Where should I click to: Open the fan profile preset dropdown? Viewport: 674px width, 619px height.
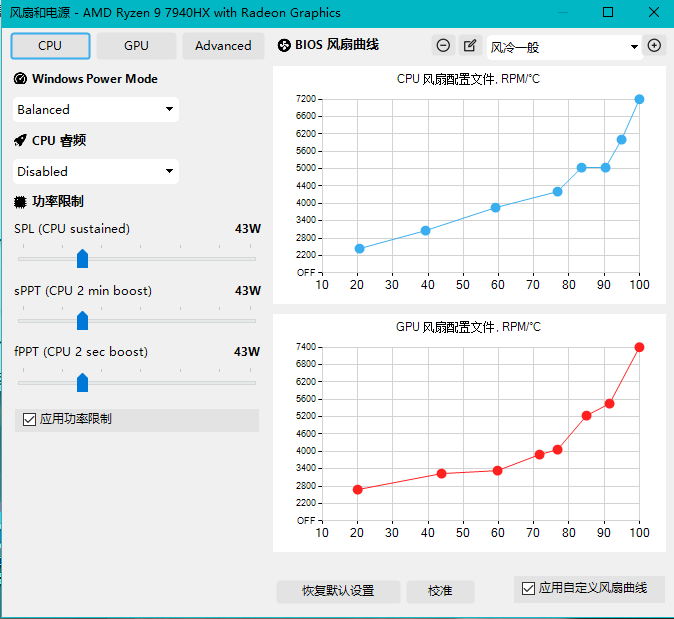click(x=564, y=47)
